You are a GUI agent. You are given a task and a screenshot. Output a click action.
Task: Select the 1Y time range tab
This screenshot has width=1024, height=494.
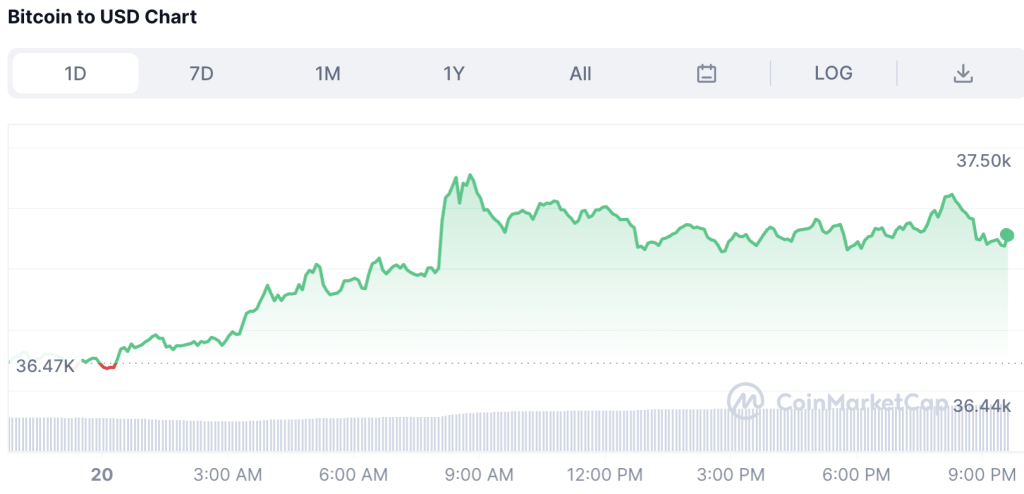point(454,73)
